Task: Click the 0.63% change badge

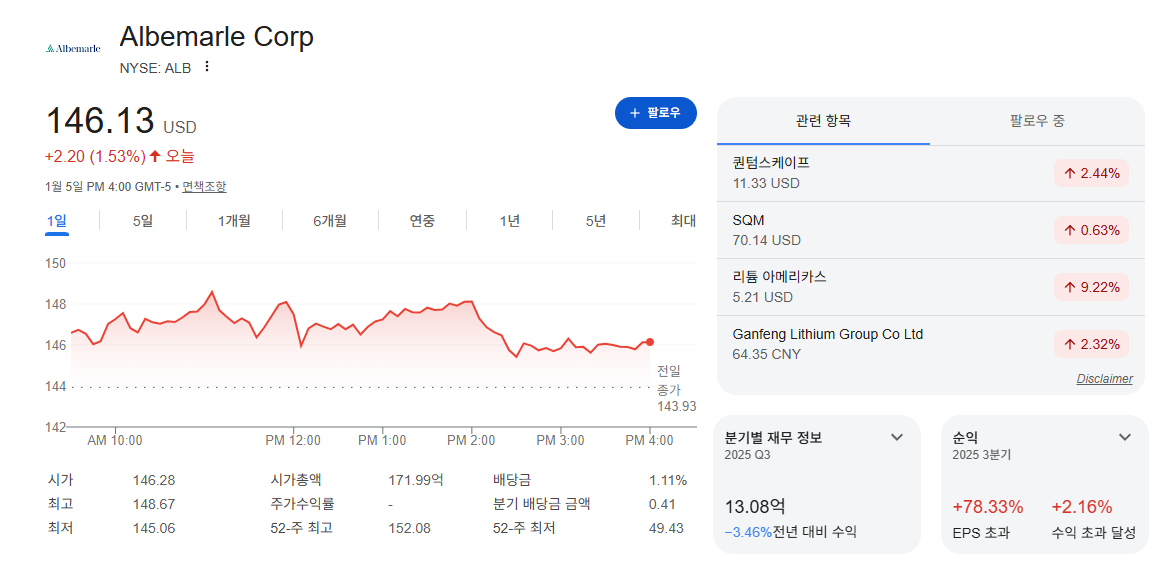Action: 1091,230
